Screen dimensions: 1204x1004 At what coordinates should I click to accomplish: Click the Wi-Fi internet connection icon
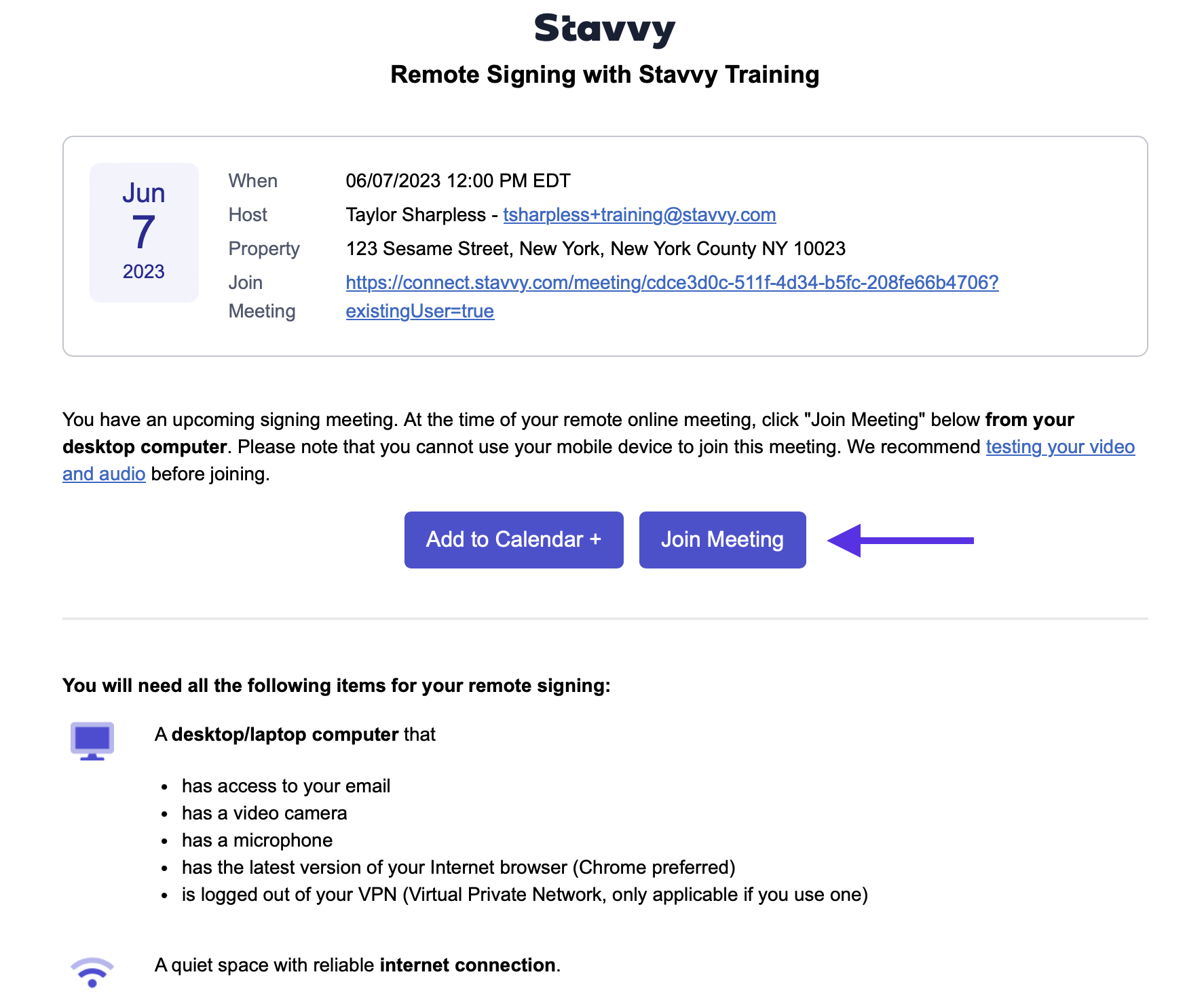pos(92,972)
